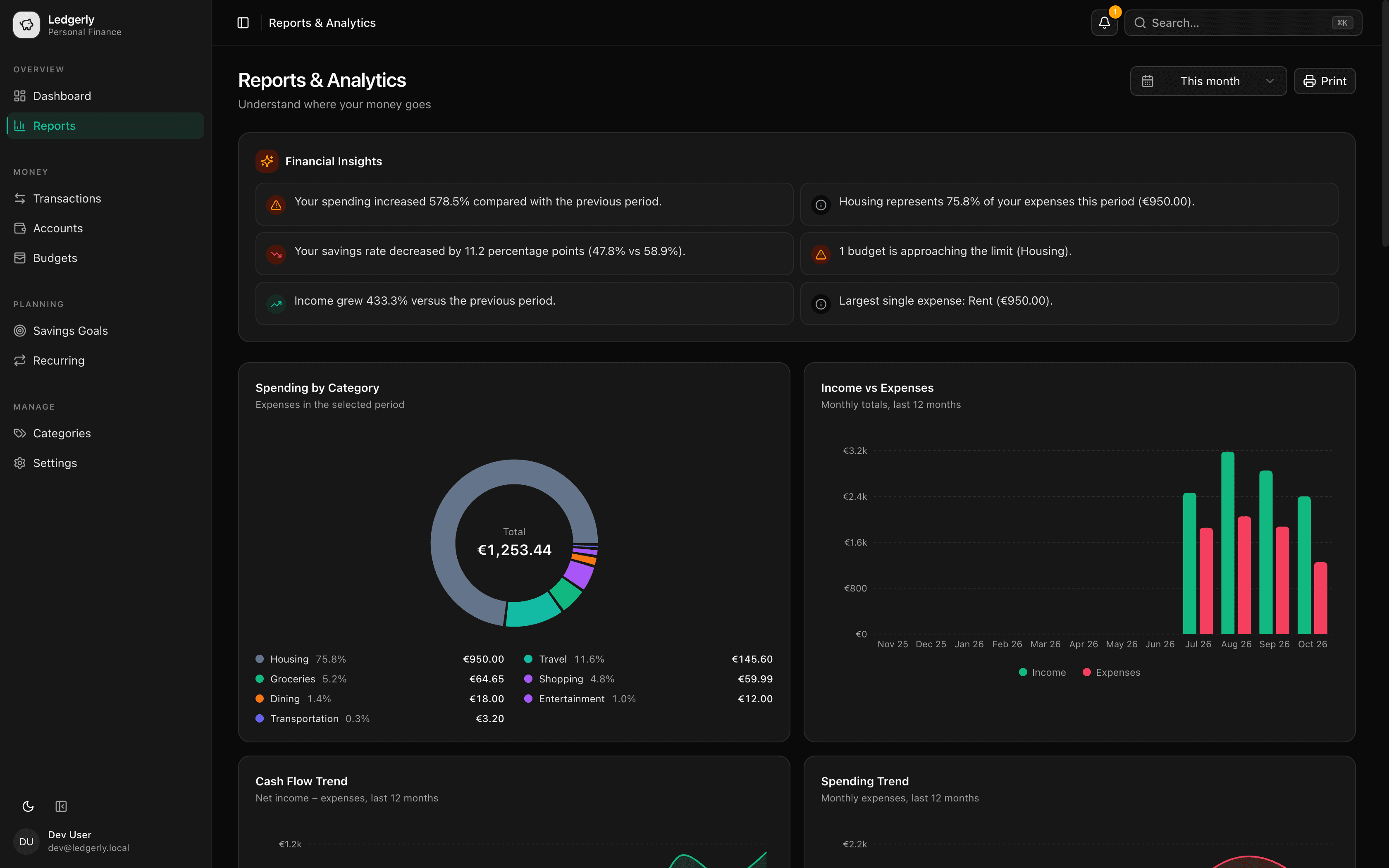Screen dimensions: 1389x868
Task: Click info icon beside Housing represents insight
Action: pyautogui.click(x=821, y=205)
